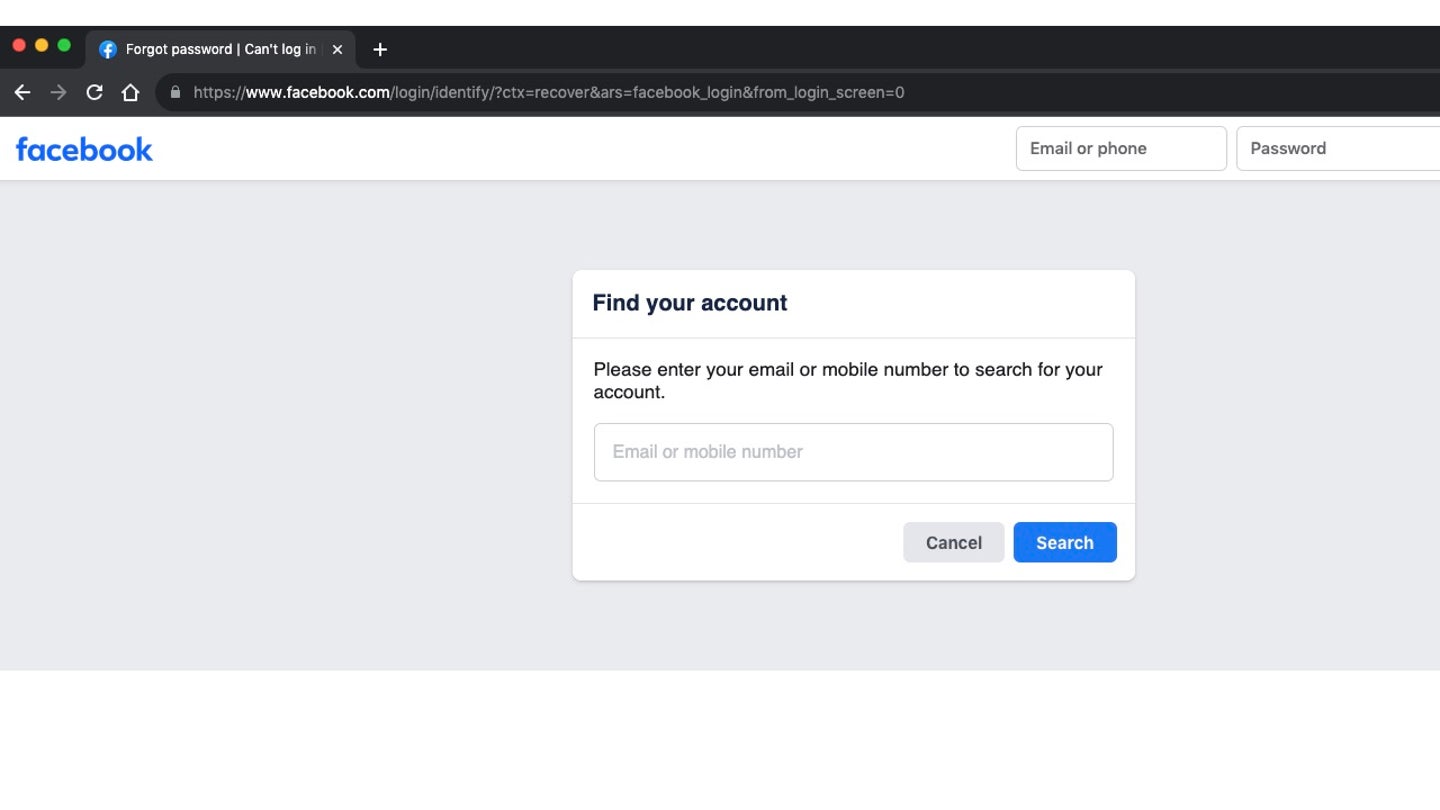Click the 'Please enter your email' instruction text
The height and width of the screenshot is (810, 1440).
pos(848,380)
